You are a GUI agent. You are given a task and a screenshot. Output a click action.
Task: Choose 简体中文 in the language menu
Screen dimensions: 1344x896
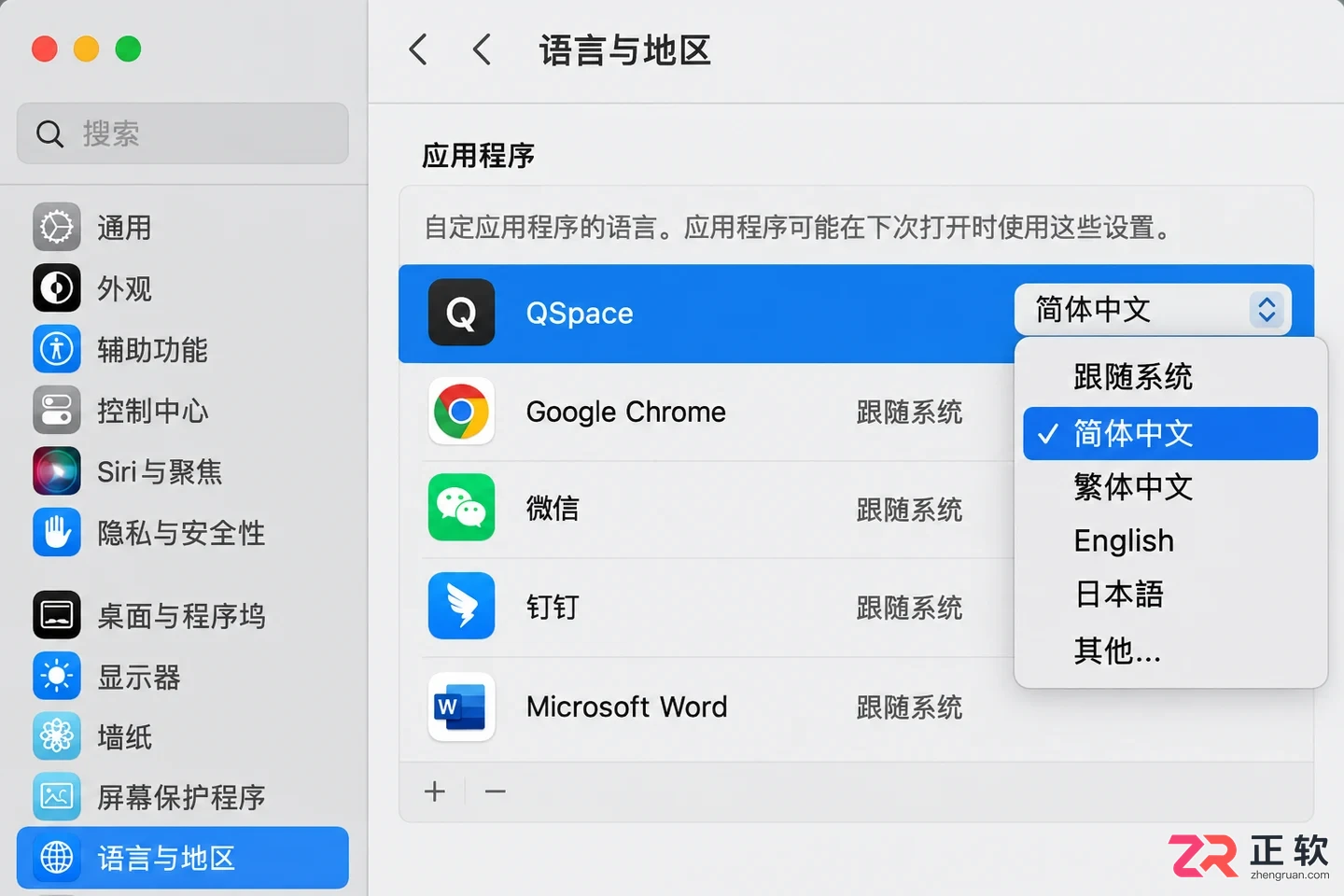(1170, 433)
